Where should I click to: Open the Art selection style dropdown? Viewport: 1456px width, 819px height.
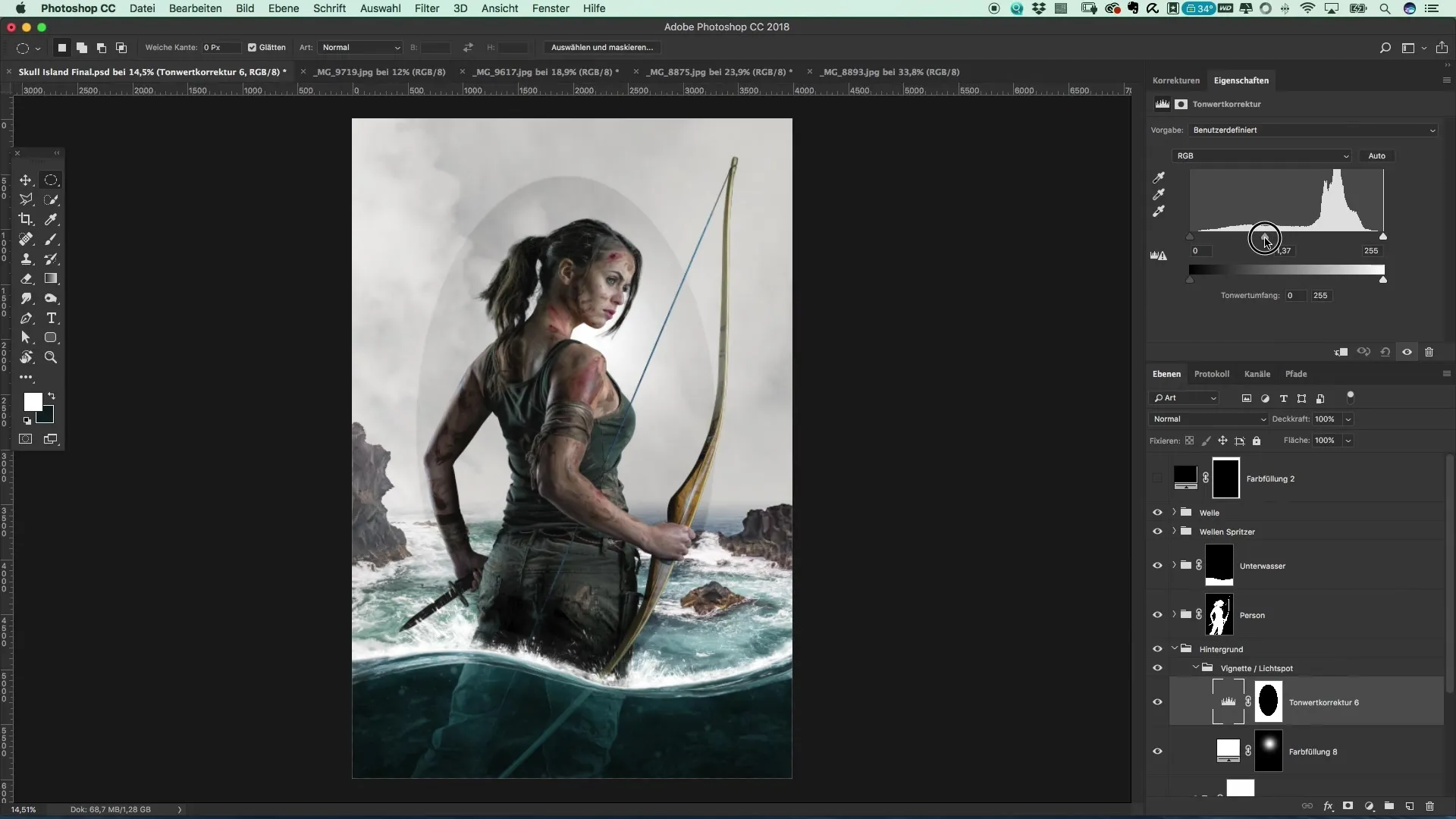tap(360, 47)
